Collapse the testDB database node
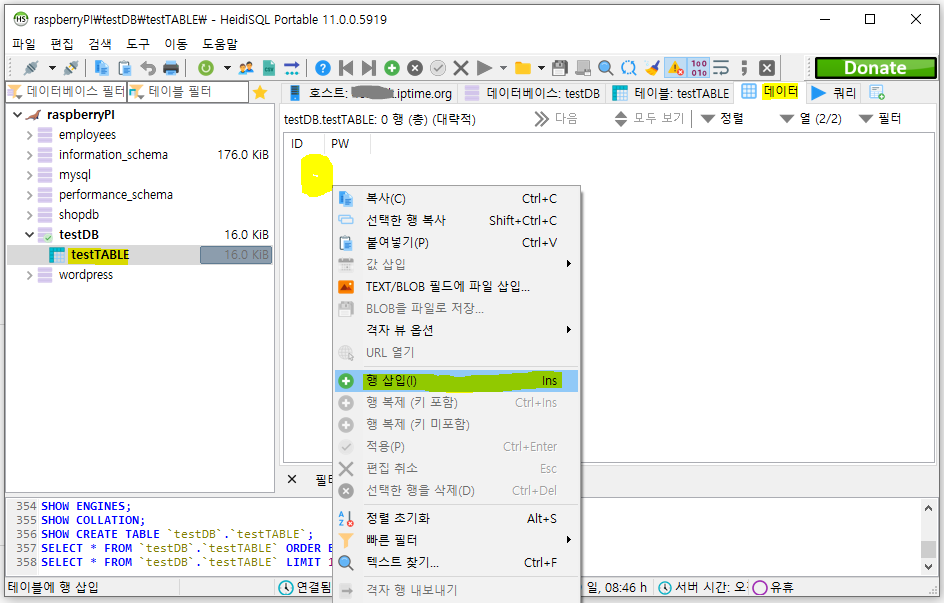 click(x=29, y=235)
